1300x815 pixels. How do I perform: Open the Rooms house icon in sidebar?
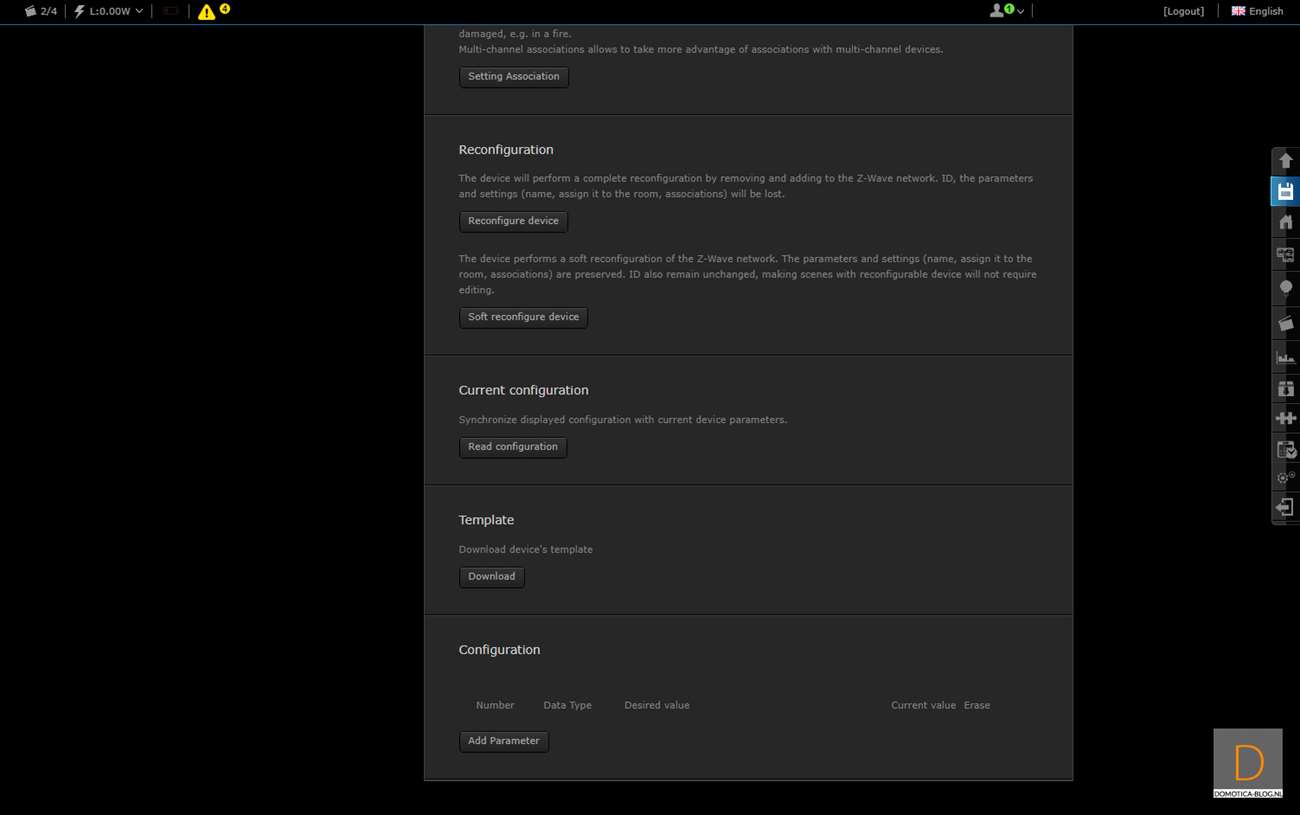1286,222
